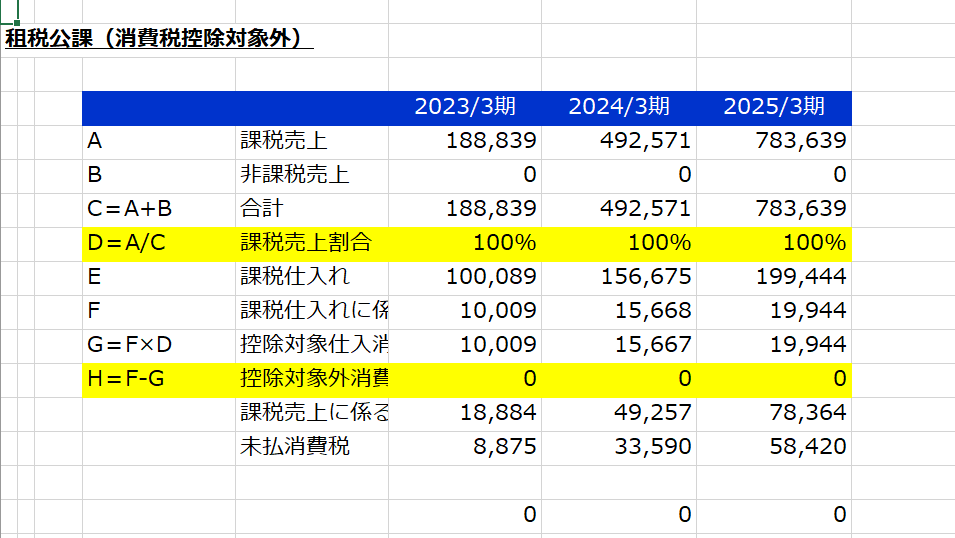Select the value 58,420
This screenshot has width=955, height=538.
click(774, 447)
